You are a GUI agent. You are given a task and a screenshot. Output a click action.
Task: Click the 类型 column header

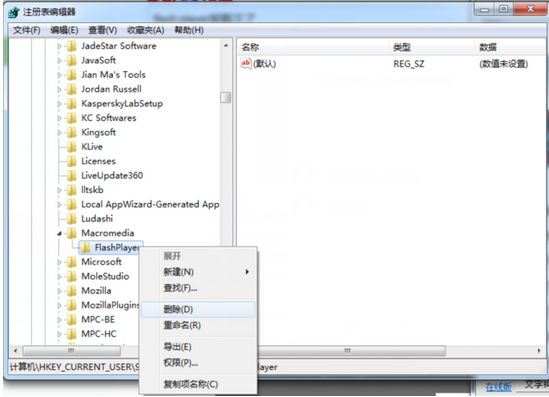432,47
